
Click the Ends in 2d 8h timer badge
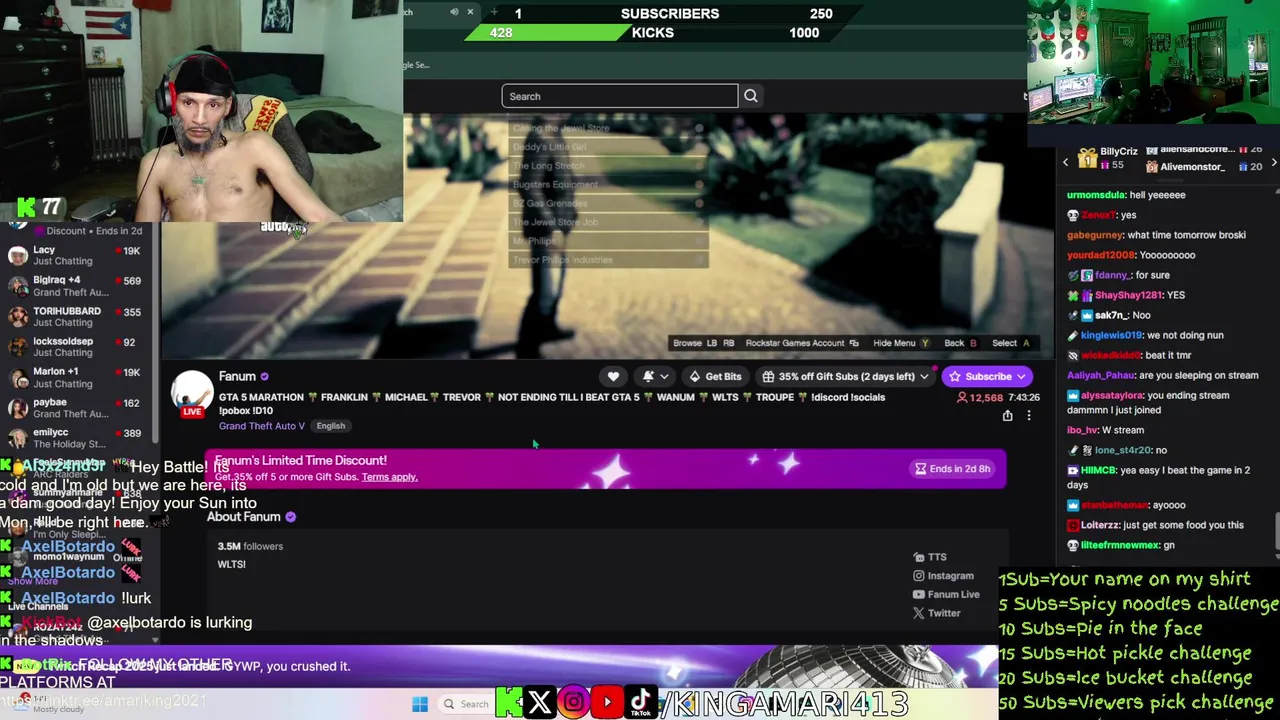pyautogui.click(x=953, y=468)
